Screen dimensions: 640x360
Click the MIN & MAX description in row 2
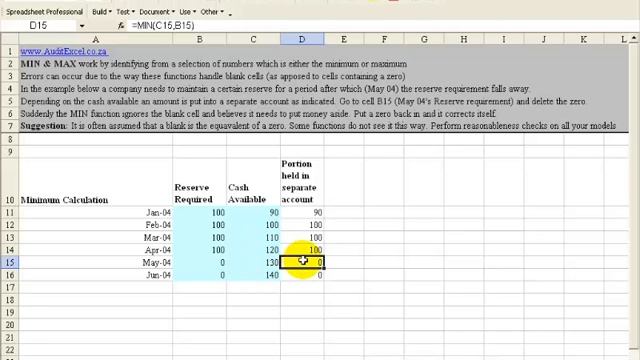[x=213, y=64]
